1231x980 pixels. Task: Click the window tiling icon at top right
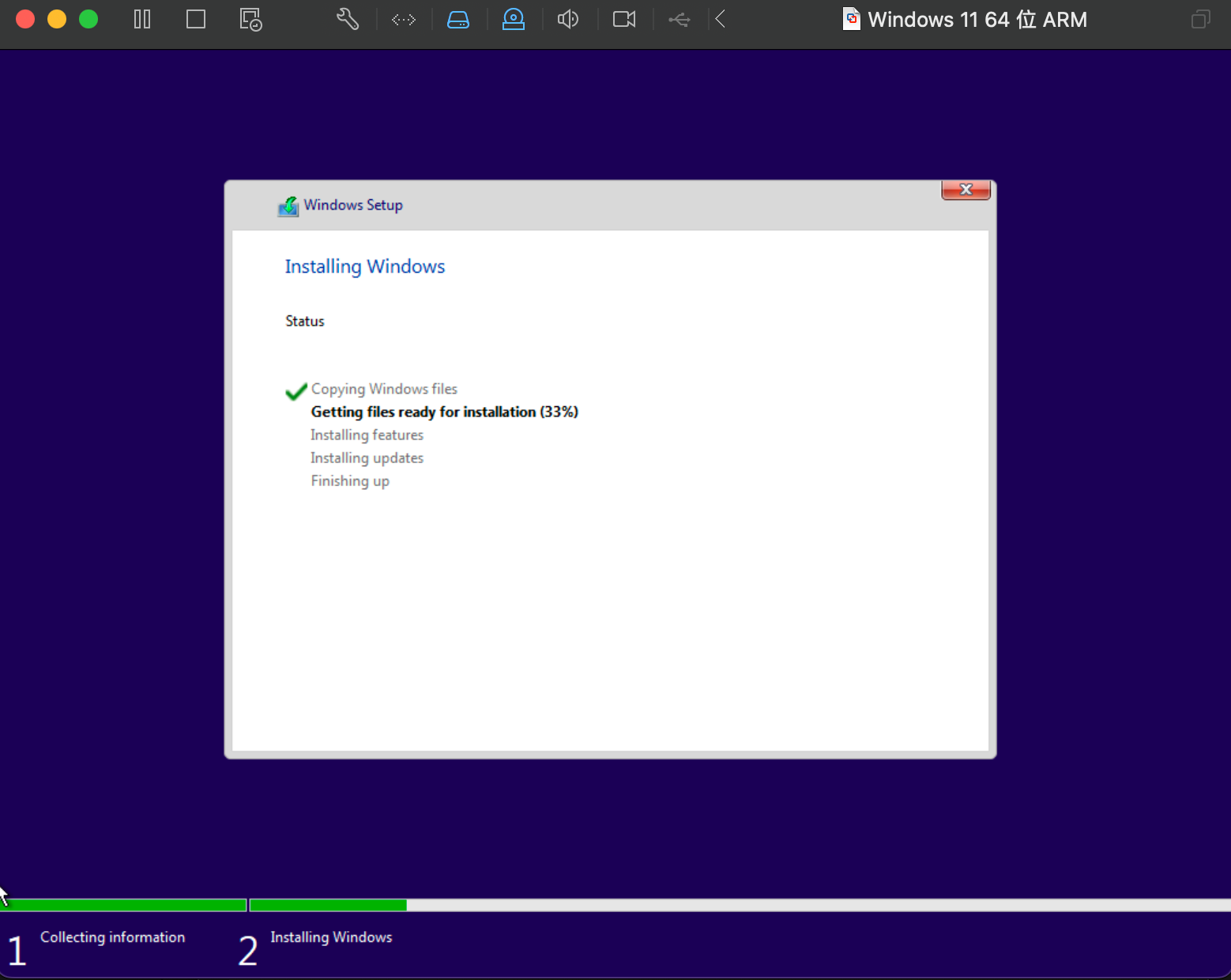1201,19
